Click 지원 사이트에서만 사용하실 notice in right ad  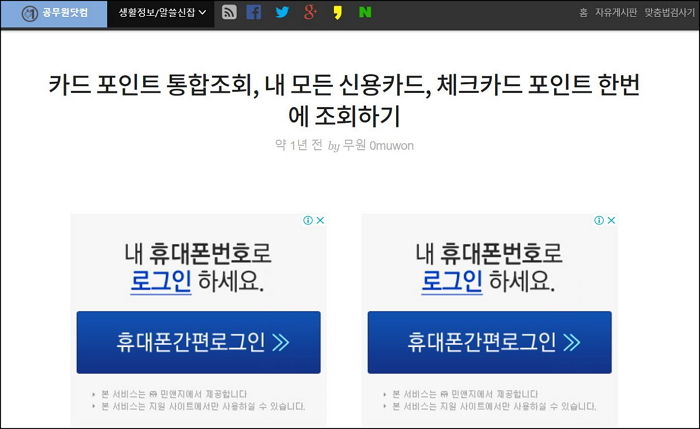[494, 406]
